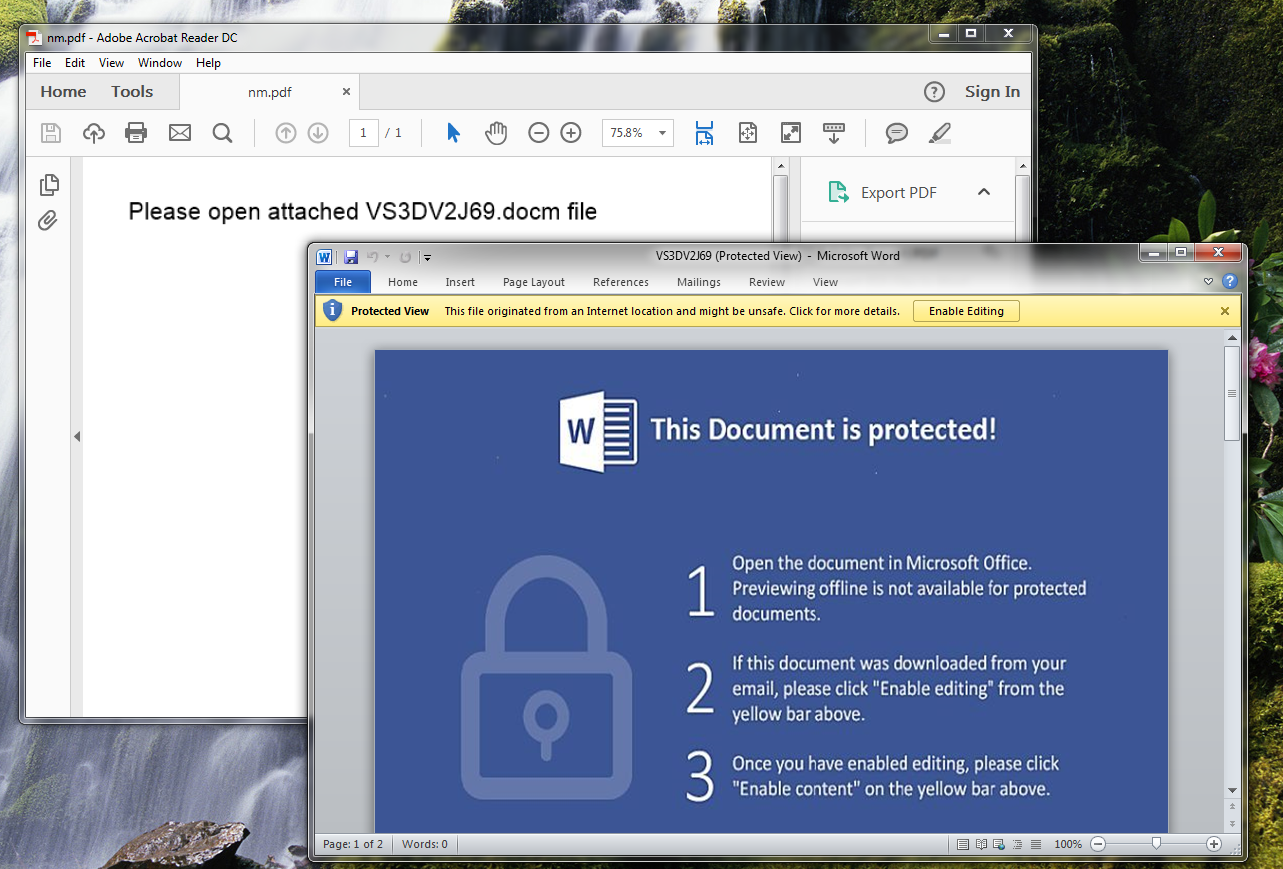Screen dimensions: 1283x869
Task: Open the blue File tab in Word
Action: tap(343, 282)
